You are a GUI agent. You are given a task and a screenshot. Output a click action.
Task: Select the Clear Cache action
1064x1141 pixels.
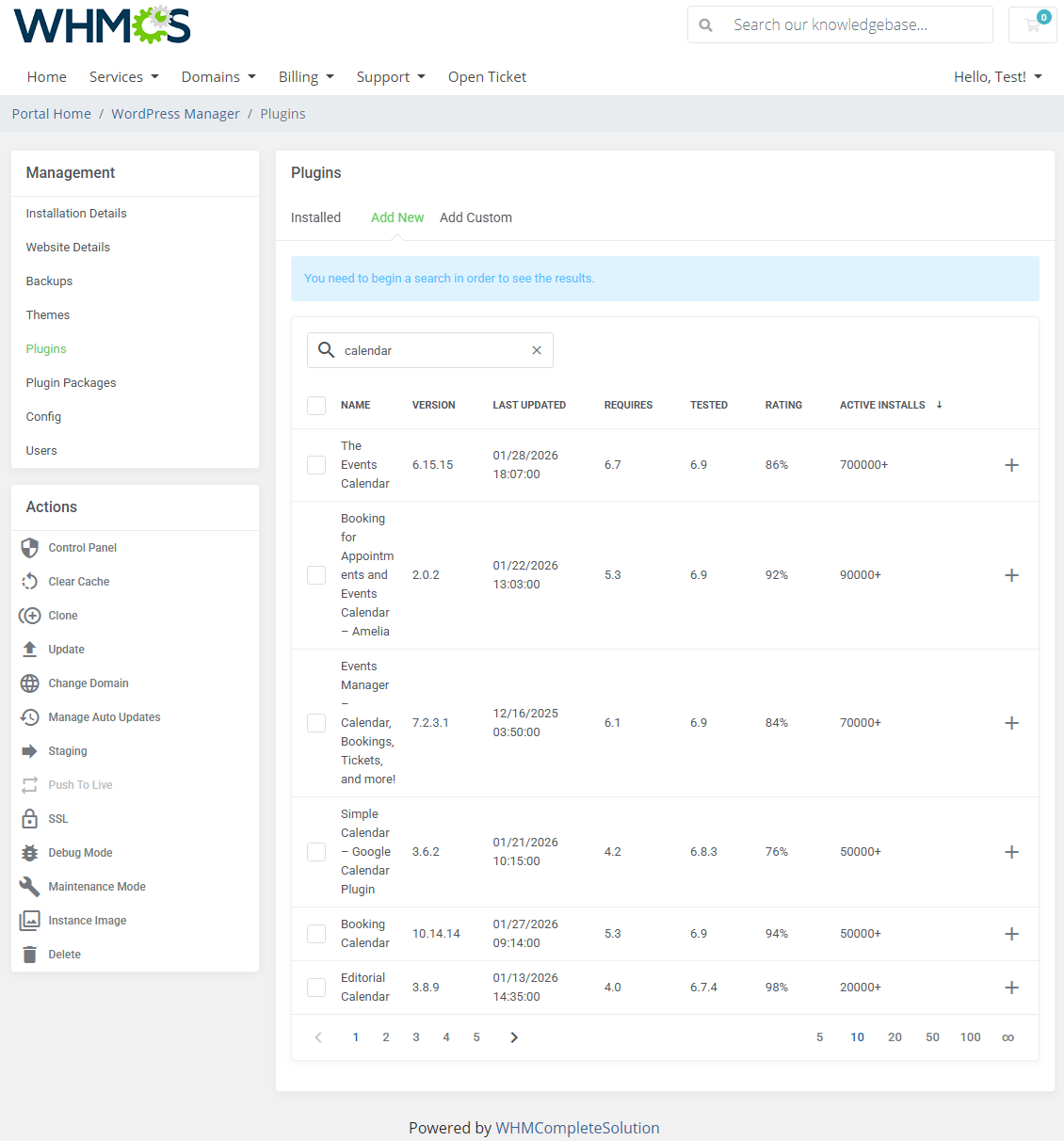coord(78,581)
